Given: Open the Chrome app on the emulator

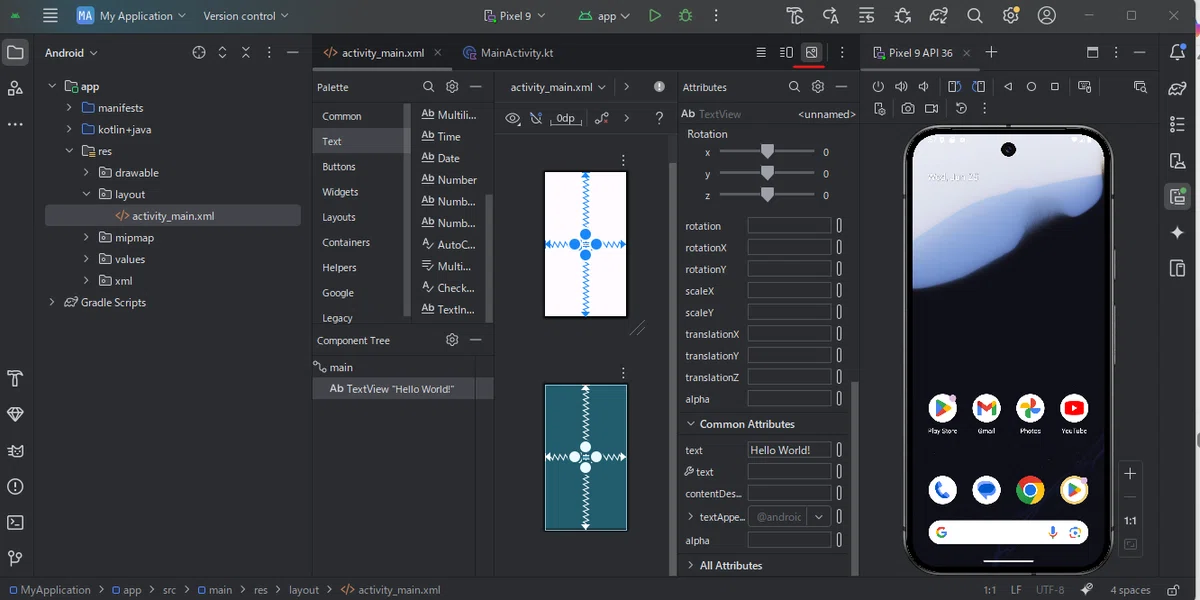Looking at the screenshot, I should [1030, 490].
